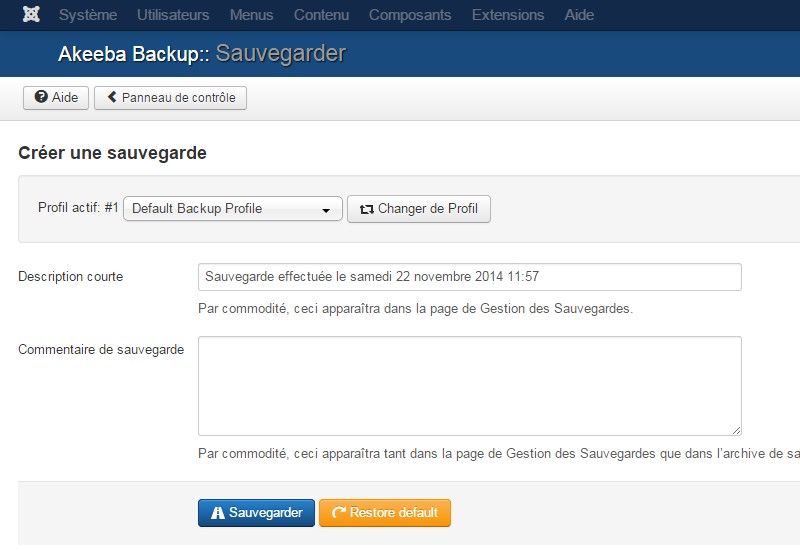Click the Profil actif: #1 label
The height and width of the screenshot is (550, 800).
coord(78,207)
